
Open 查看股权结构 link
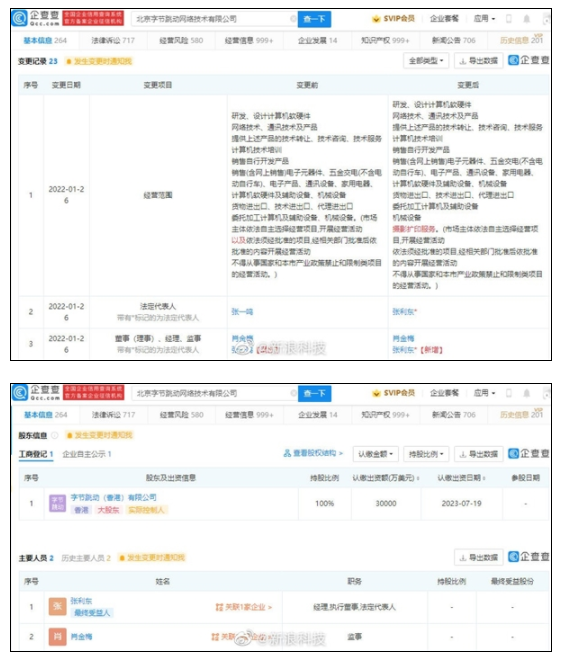[314, 454]
